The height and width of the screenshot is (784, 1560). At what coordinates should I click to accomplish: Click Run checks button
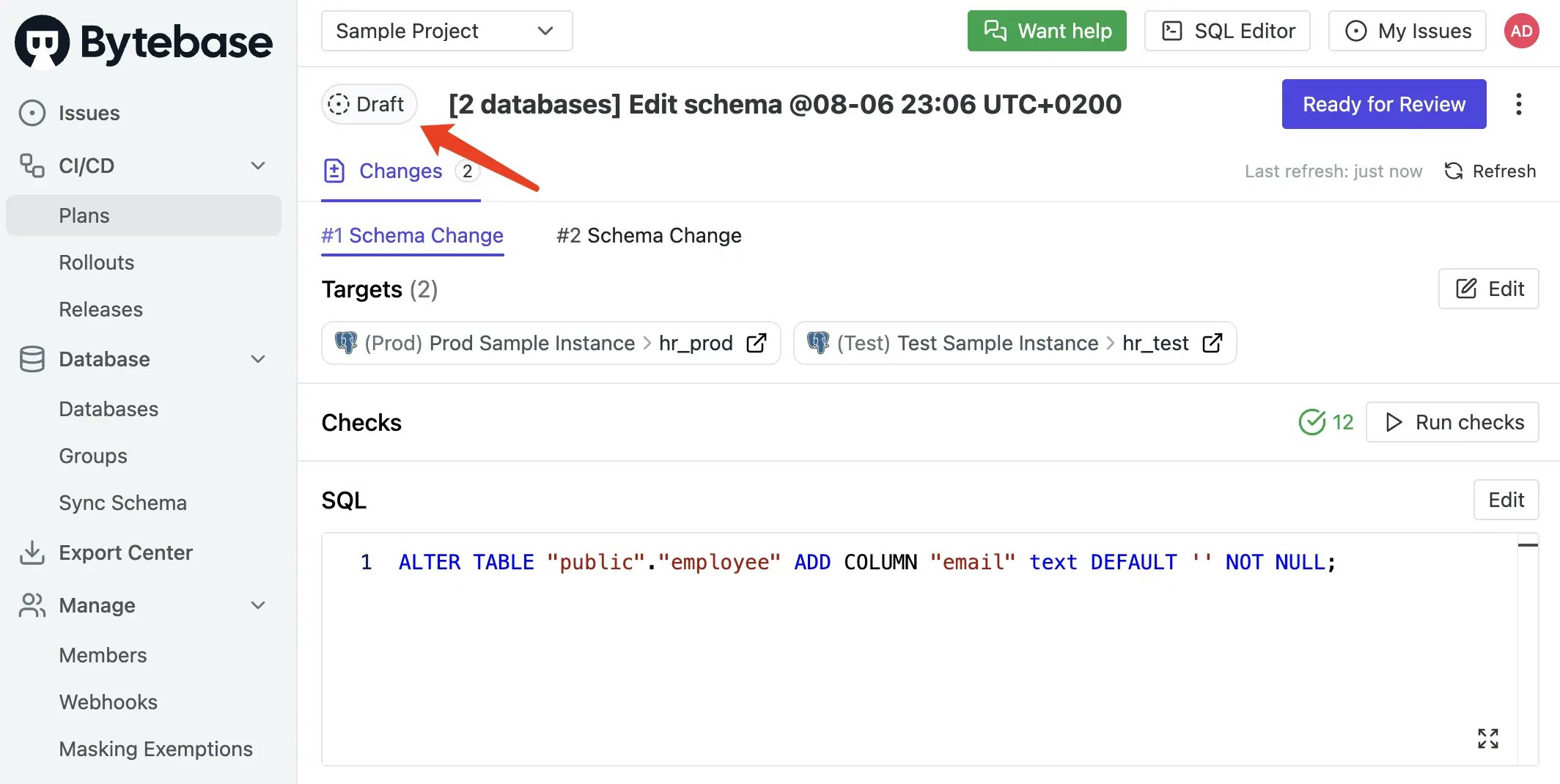pyautogui.click(x=1452, y=422)
